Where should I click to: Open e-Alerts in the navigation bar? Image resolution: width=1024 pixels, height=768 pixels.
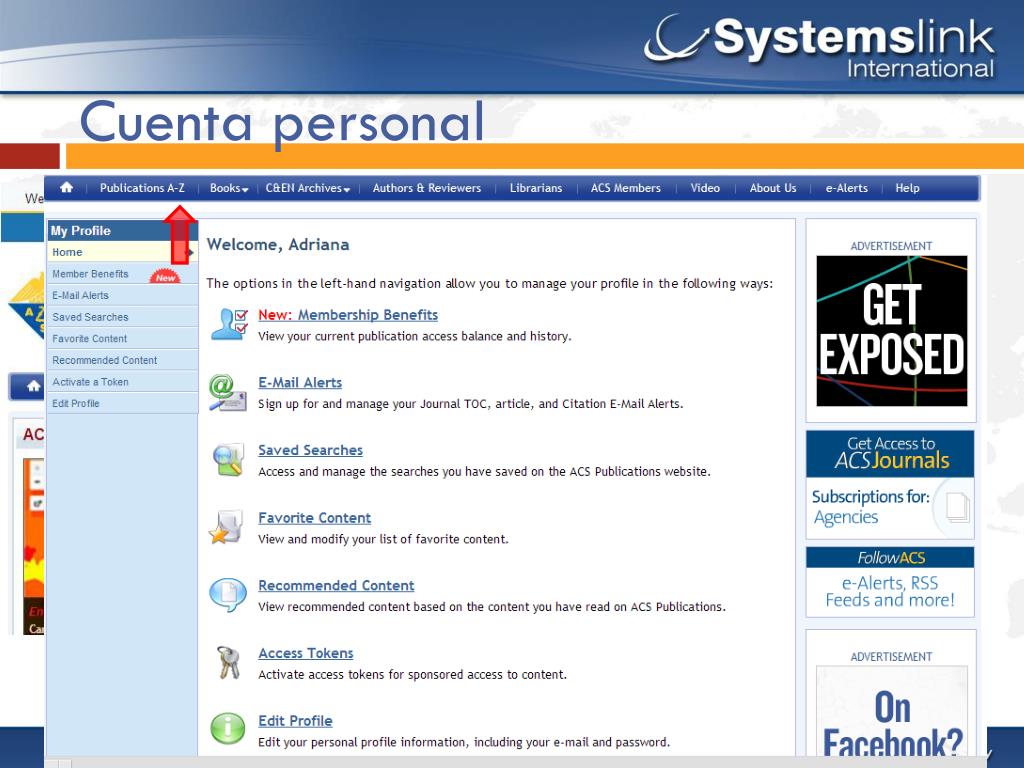846,188
